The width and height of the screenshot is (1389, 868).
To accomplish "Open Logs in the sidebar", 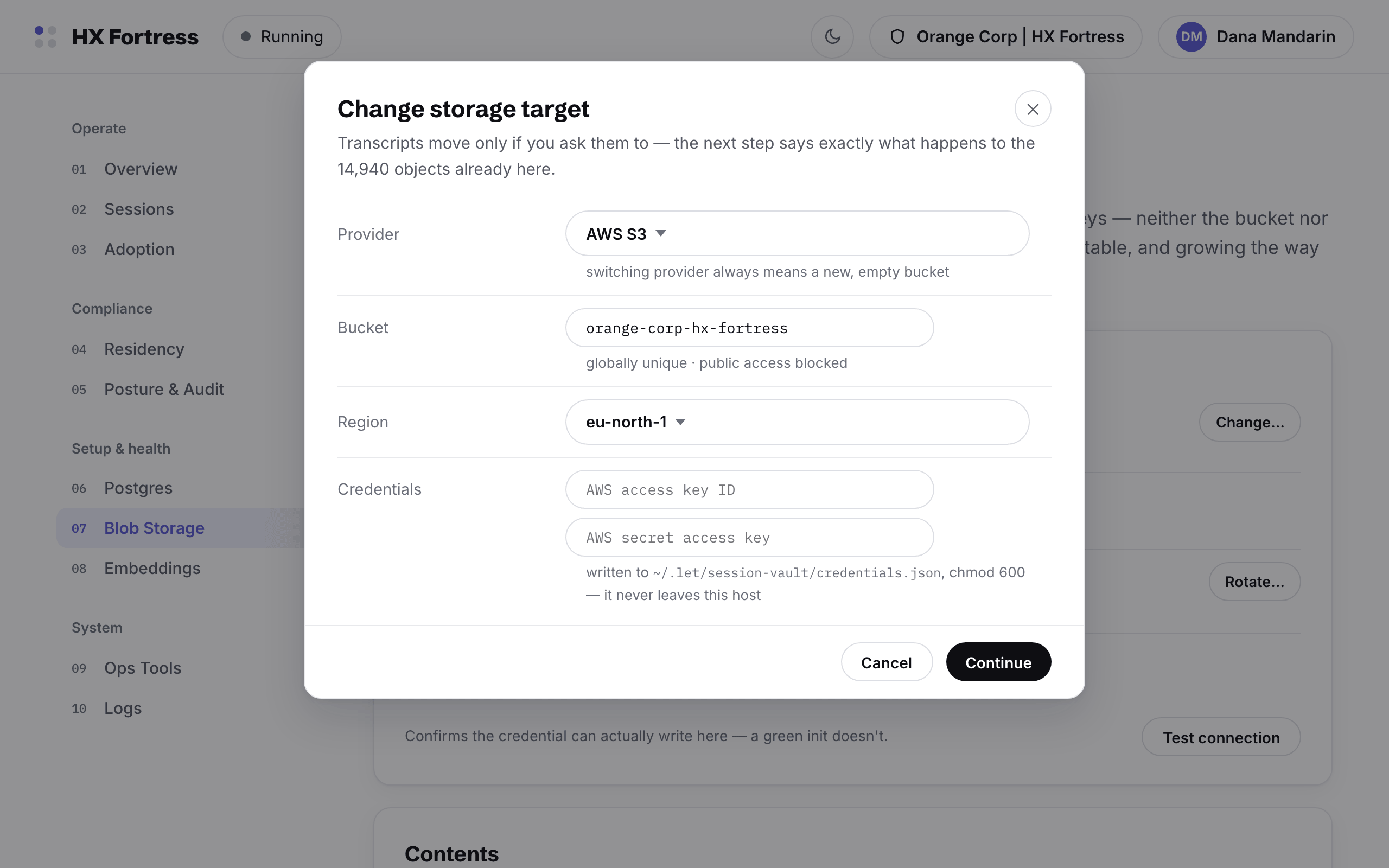I will (x=181, y=709).
